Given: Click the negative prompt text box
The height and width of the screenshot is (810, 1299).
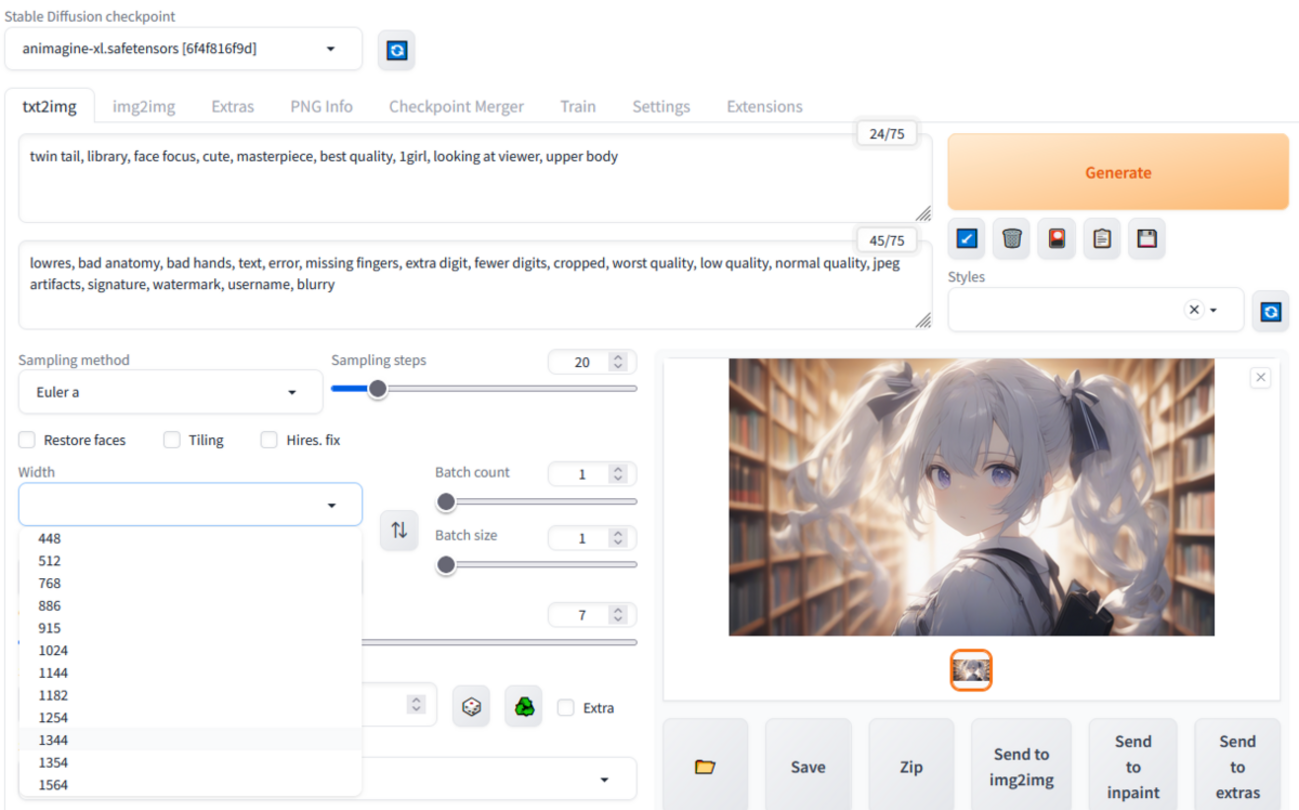Looking at the screenshot, I should (x=475, y=285).
